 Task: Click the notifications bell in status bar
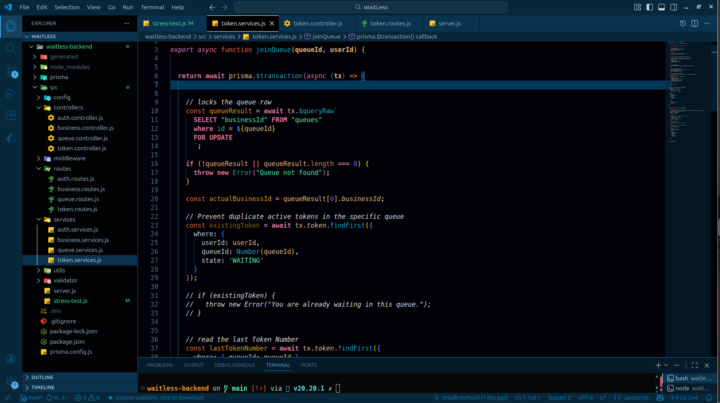tap(709, 398)
